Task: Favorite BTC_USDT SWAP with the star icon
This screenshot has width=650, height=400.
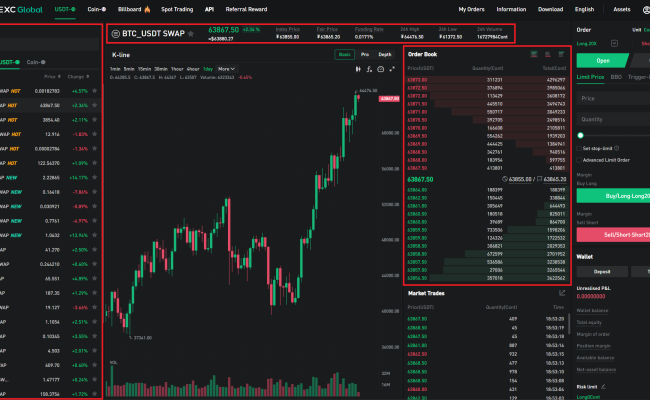Action: pyautogui.click(x=191, y=34)
